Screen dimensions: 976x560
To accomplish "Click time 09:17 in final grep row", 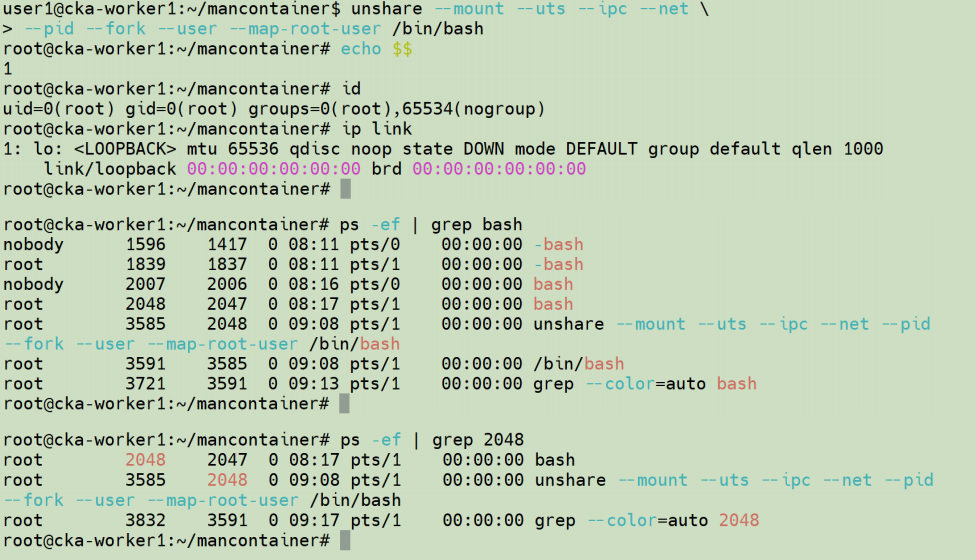I will (x=315, y=520).
